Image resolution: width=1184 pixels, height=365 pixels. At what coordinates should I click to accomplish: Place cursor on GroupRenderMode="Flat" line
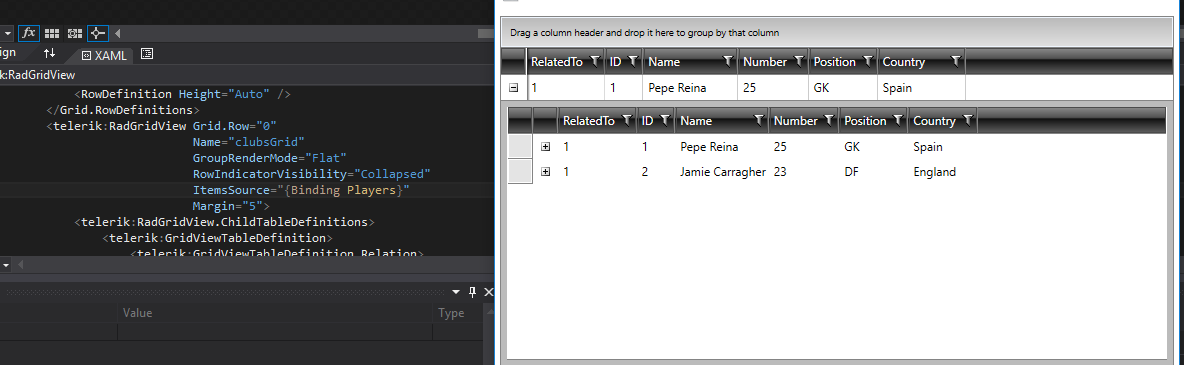269,157
